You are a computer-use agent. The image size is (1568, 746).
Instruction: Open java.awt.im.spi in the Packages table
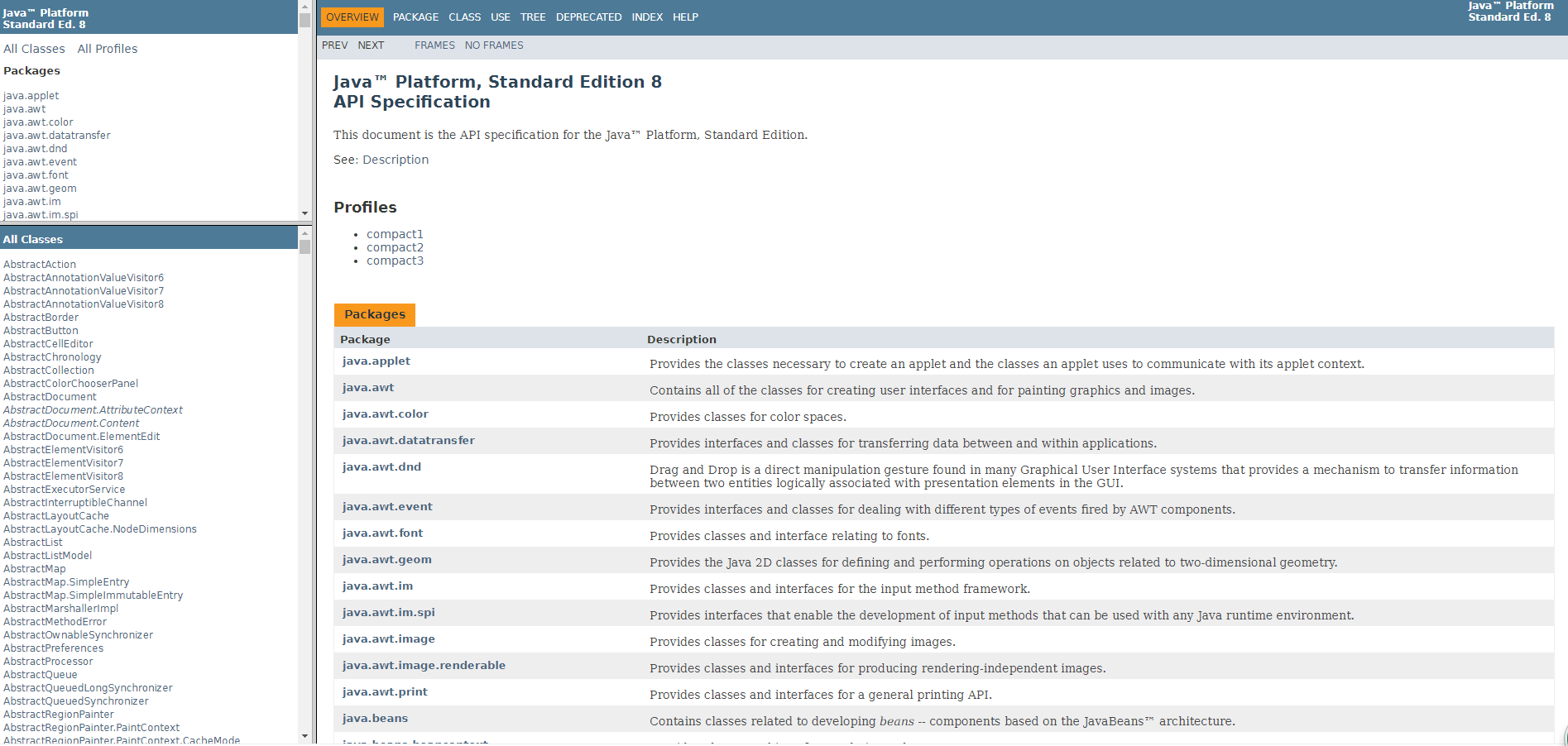388,613
